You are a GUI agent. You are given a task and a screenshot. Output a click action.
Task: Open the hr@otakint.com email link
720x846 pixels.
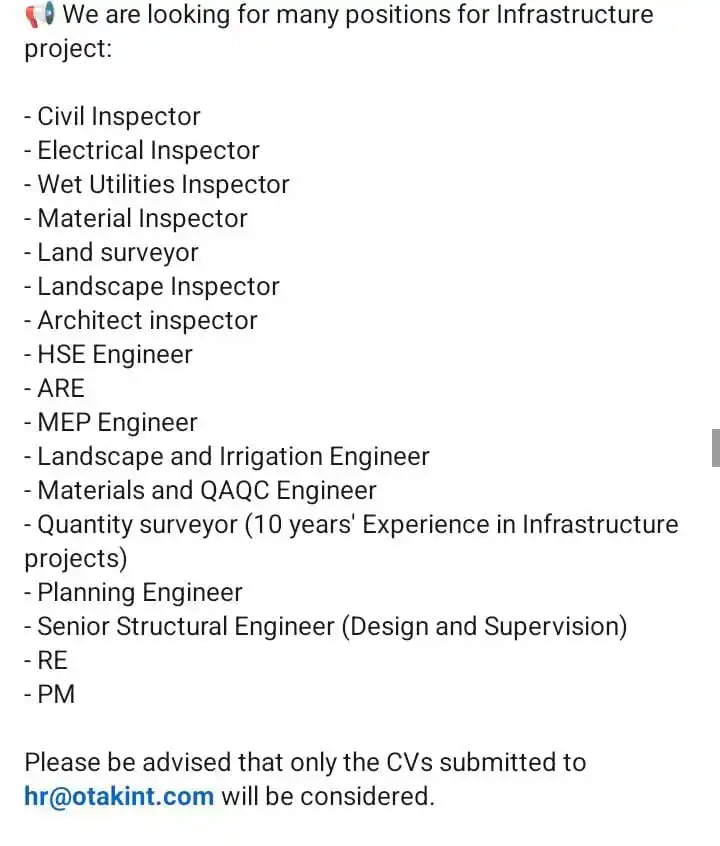119,796
